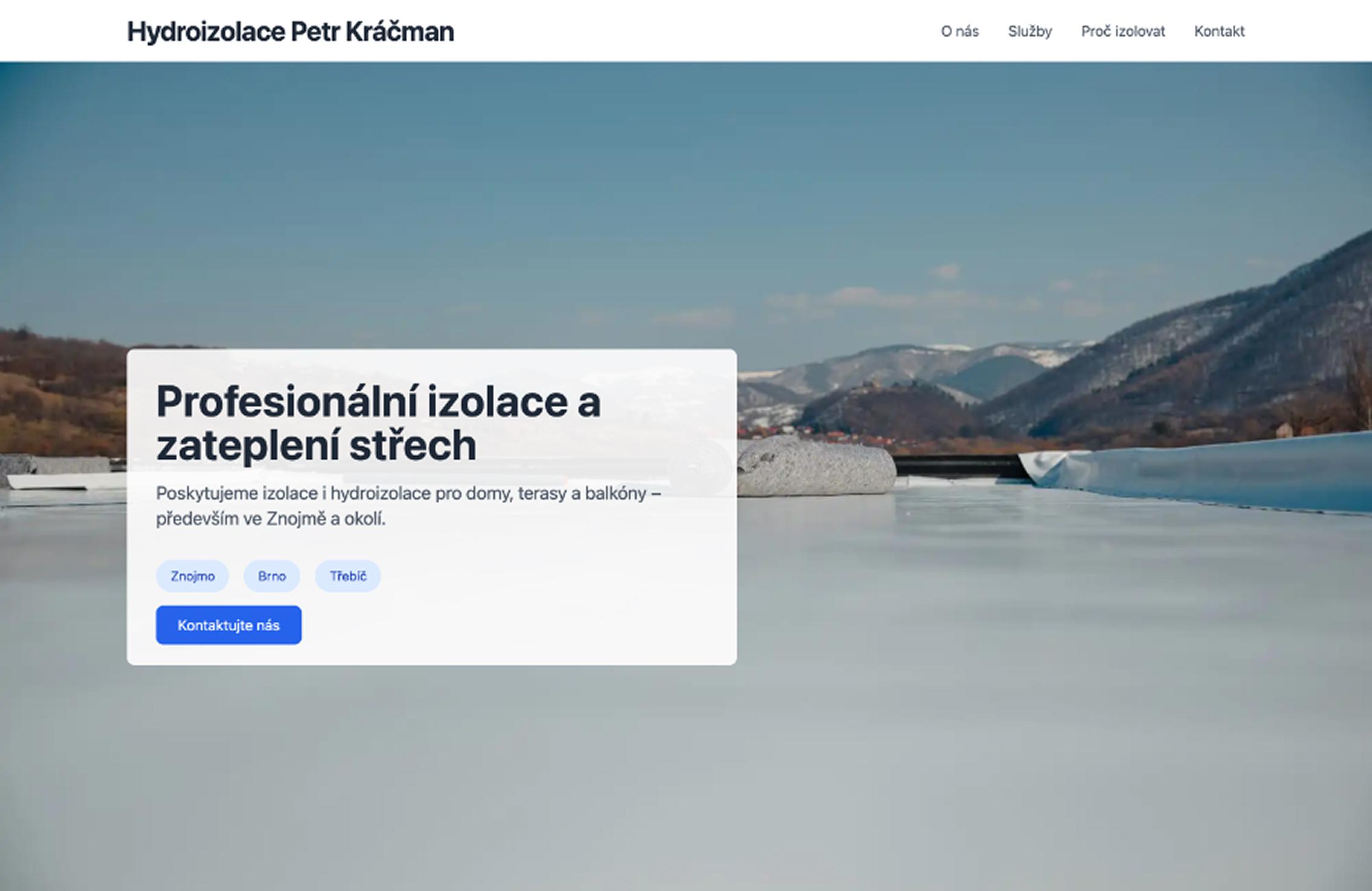Image resolution: width=1372 pixels, height=891 pixels.
Task: Click the brown wooded hill on the left
Action: click(60, 387)
